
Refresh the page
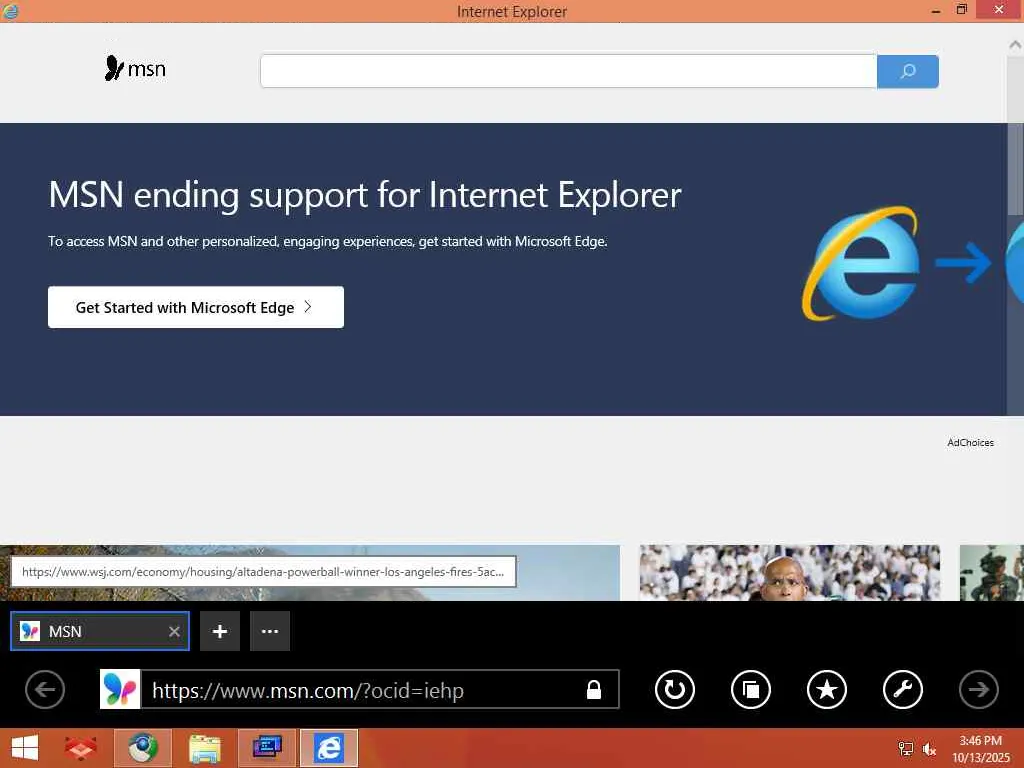click(x=675, y=690)
